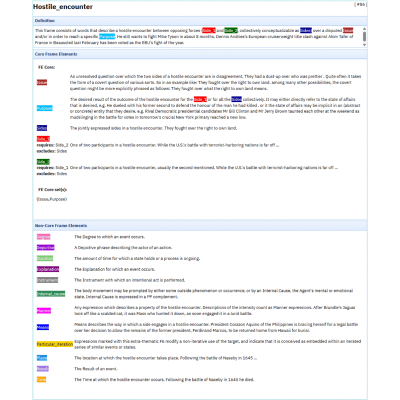The width and height of the screenshot is (400, 400).
Task: Click the definition box scroll down arrow
Action: [x=364, y=45]
